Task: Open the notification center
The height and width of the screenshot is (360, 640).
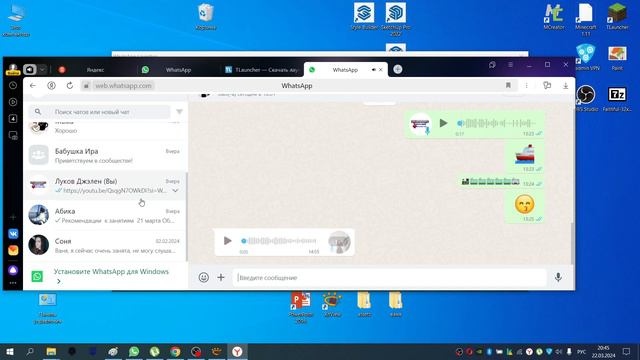Action: tap(626, 351)
